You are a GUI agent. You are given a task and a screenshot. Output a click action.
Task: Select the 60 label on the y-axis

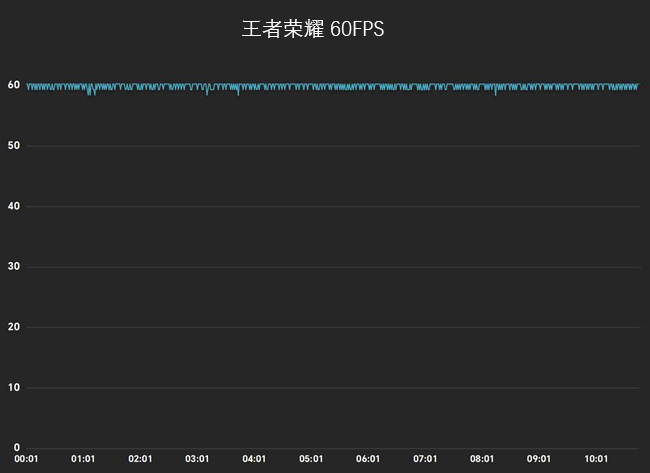(x=14, y=86)
